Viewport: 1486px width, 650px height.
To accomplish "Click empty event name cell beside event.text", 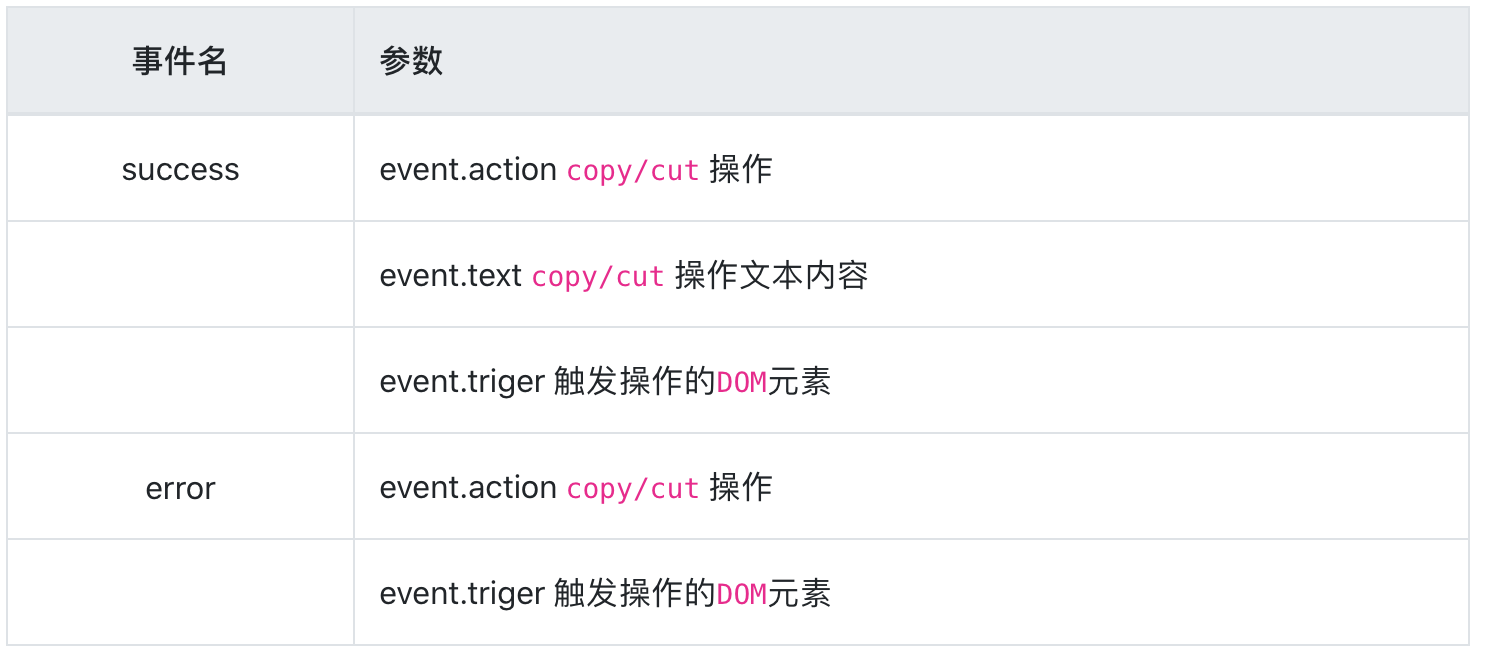I will (180, 275).
